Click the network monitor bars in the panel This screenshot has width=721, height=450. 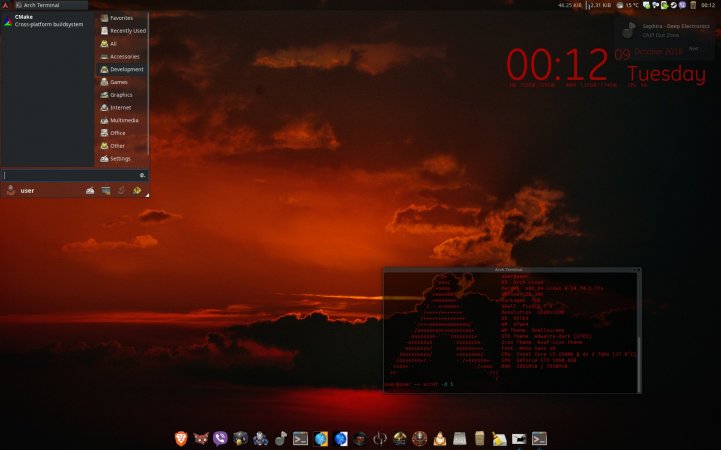pyautogui.click(x=587, y=6)
